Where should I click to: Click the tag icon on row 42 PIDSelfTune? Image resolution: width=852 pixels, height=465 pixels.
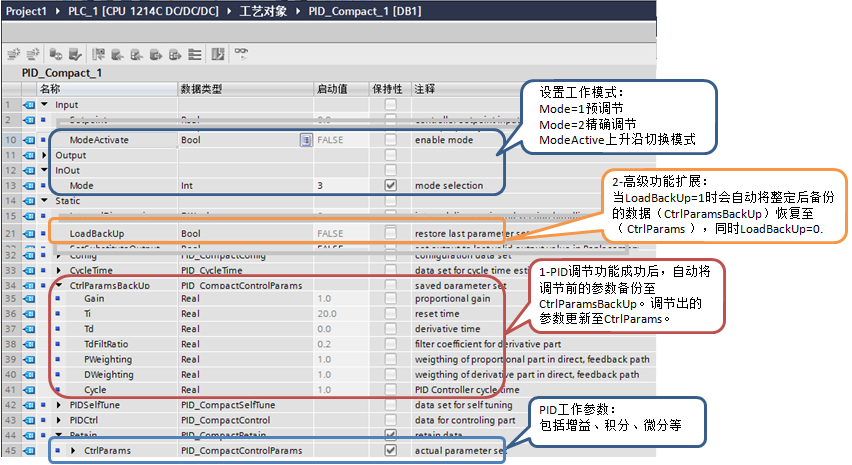pos(29,405)
